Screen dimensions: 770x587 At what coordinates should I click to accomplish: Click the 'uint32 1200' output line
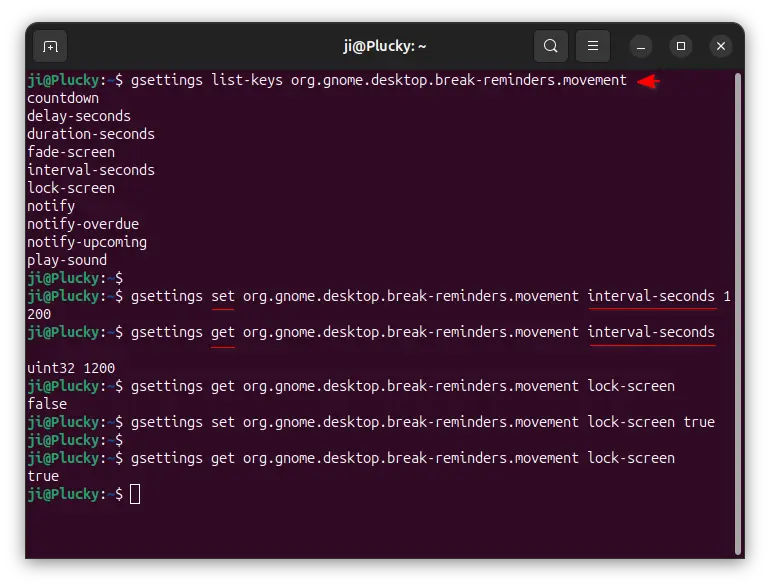point(71,368)
